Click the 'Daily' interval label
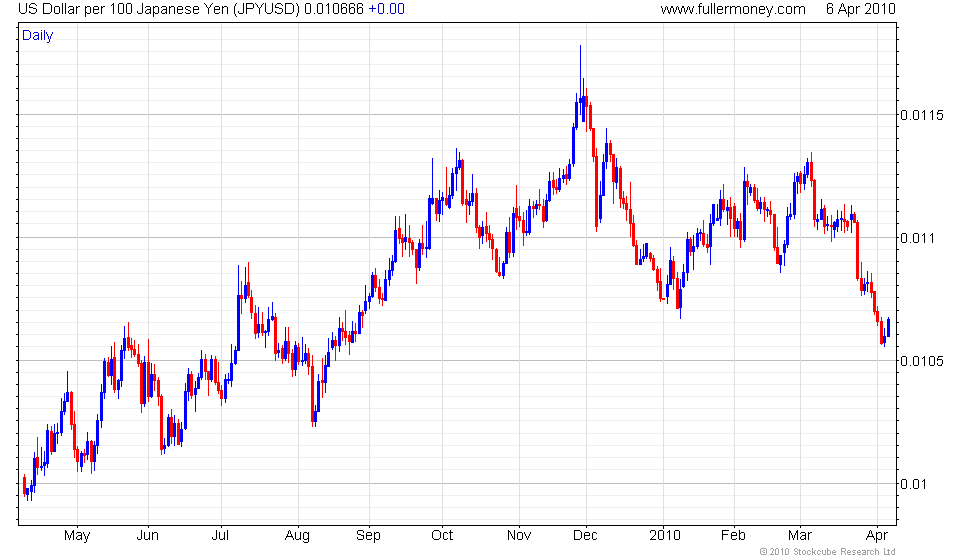This screenshot has width=980, height=560. coord(38,36)
